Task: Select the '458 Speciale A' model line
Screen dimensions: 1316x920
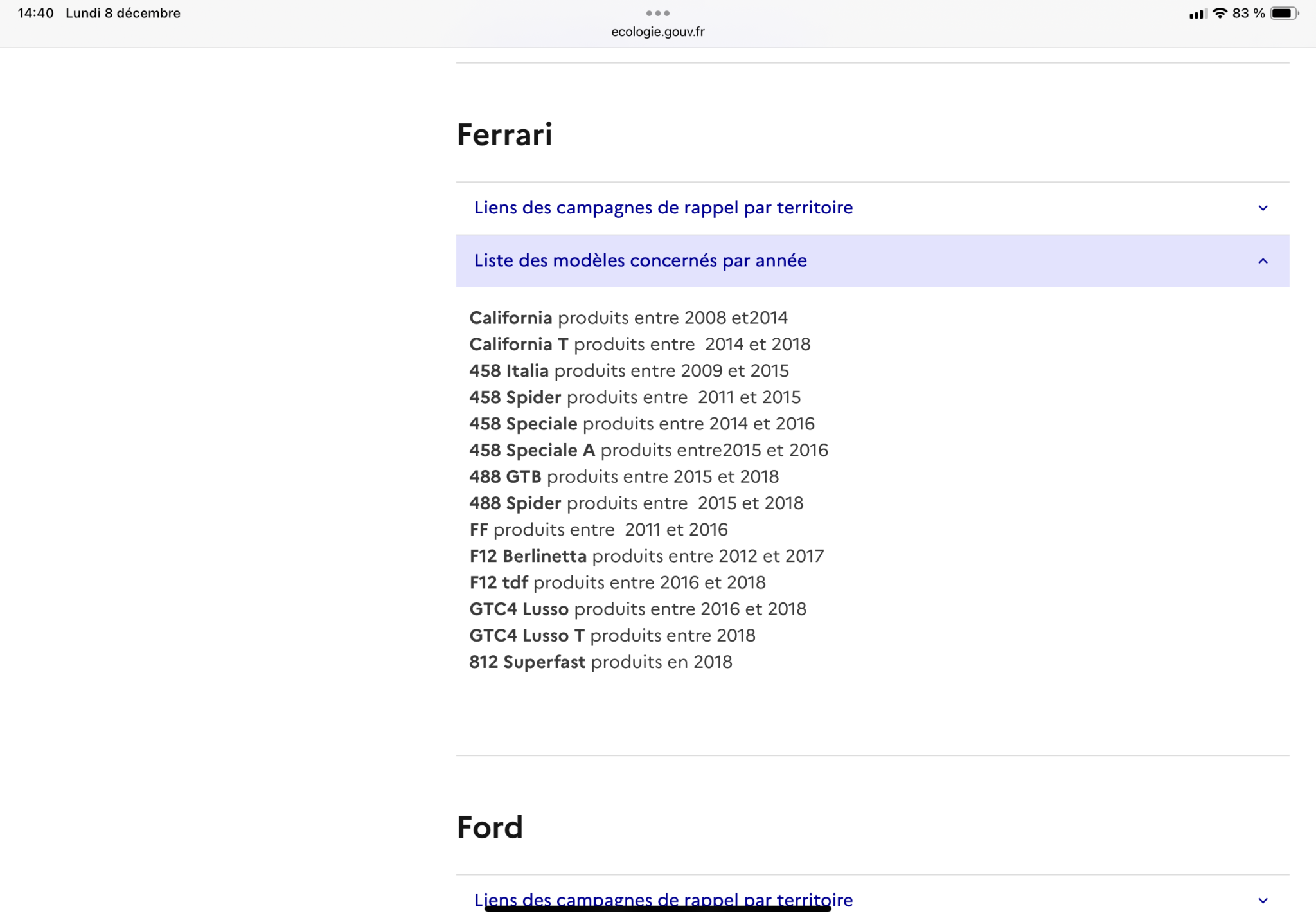Action: [x=649, y=449]
